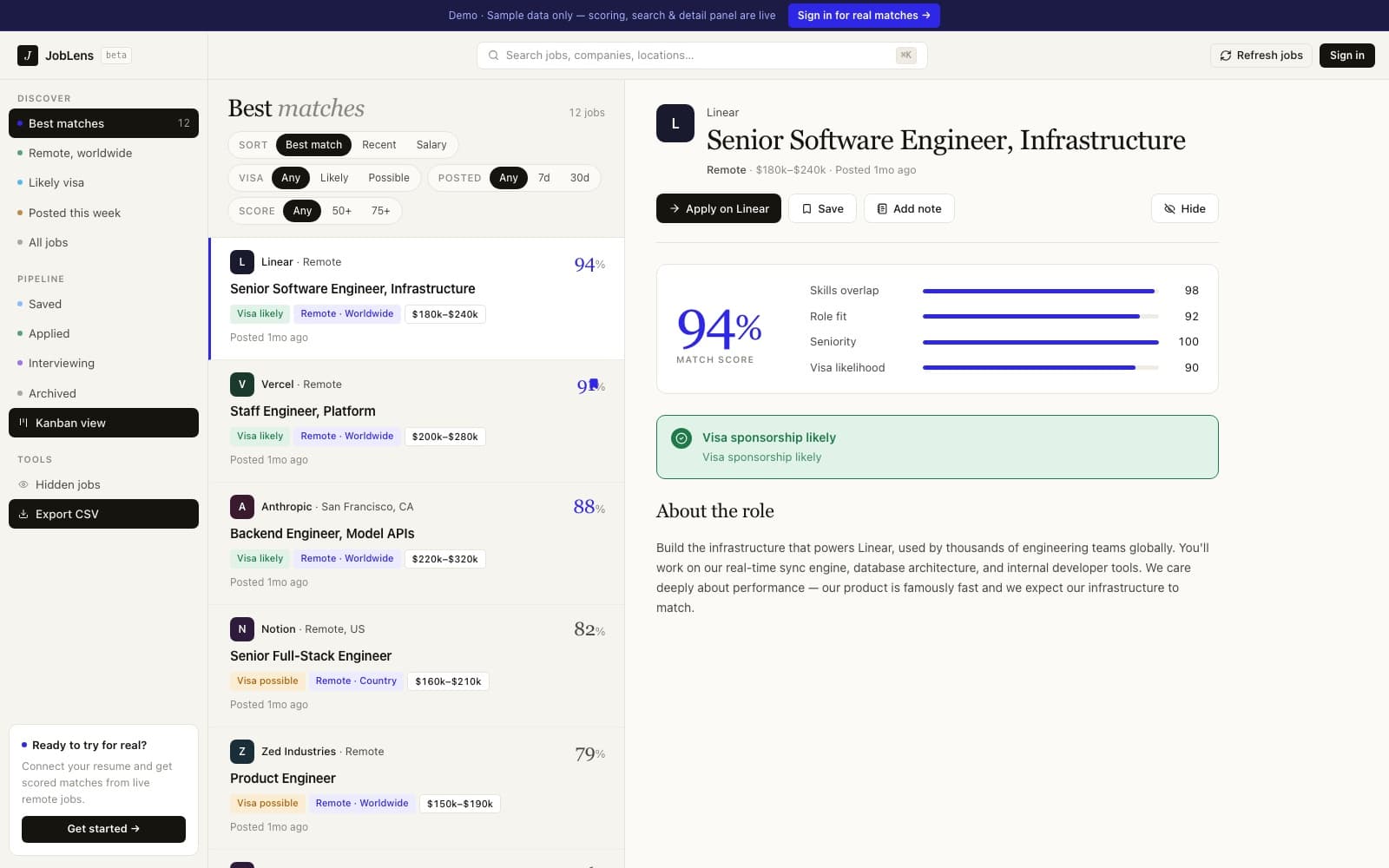The image size is (1389, 868).
Task: Click Sign in for real matches banner button
Action: pos(864,16)
